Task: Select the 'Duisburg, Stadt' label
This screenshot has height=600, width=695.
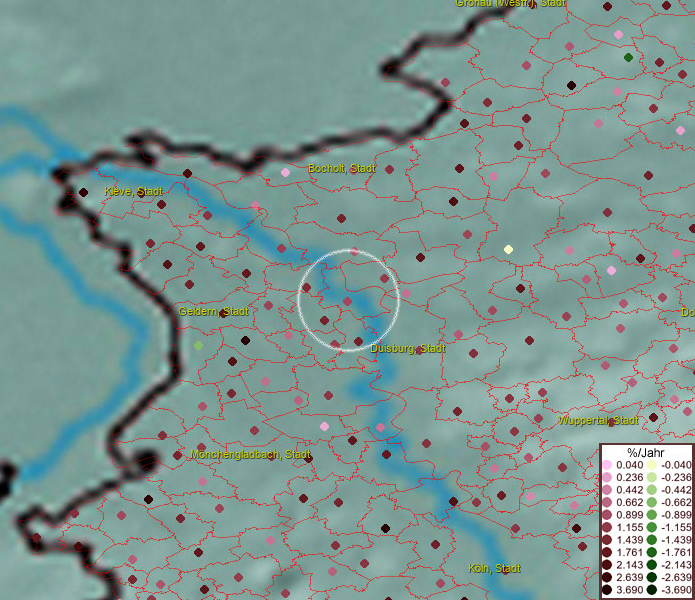Action: click(x=408, y=348)
